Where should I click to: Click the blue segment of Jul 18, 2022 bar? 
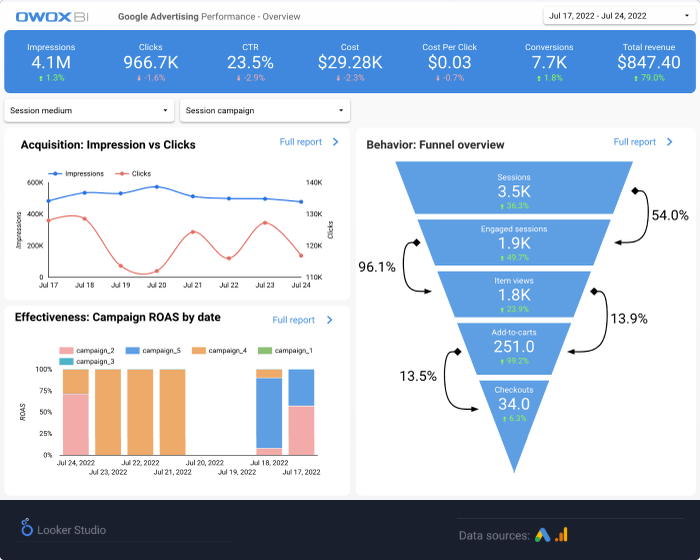click(269, 413)
